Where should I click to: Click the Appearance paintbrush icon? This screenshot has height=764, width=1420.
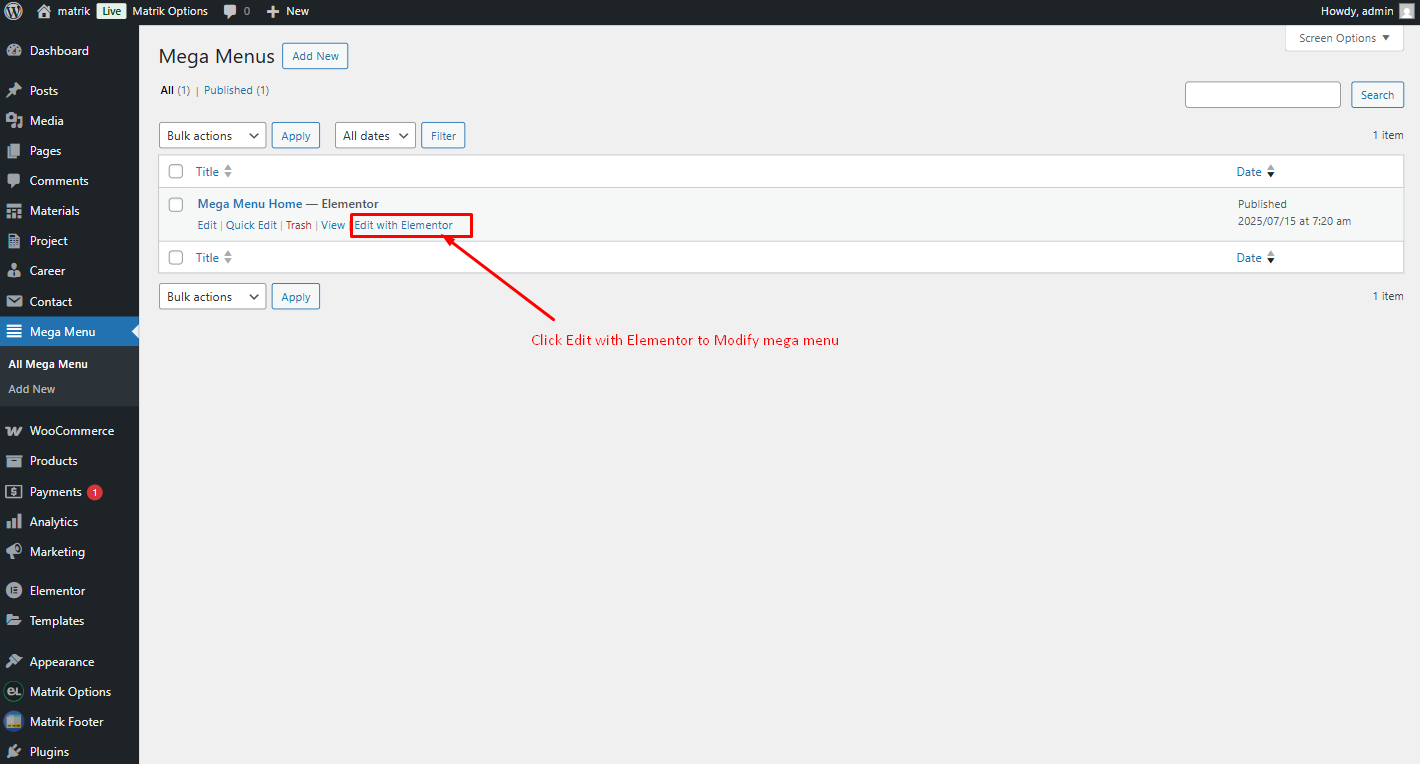click(x=14, y=662)
